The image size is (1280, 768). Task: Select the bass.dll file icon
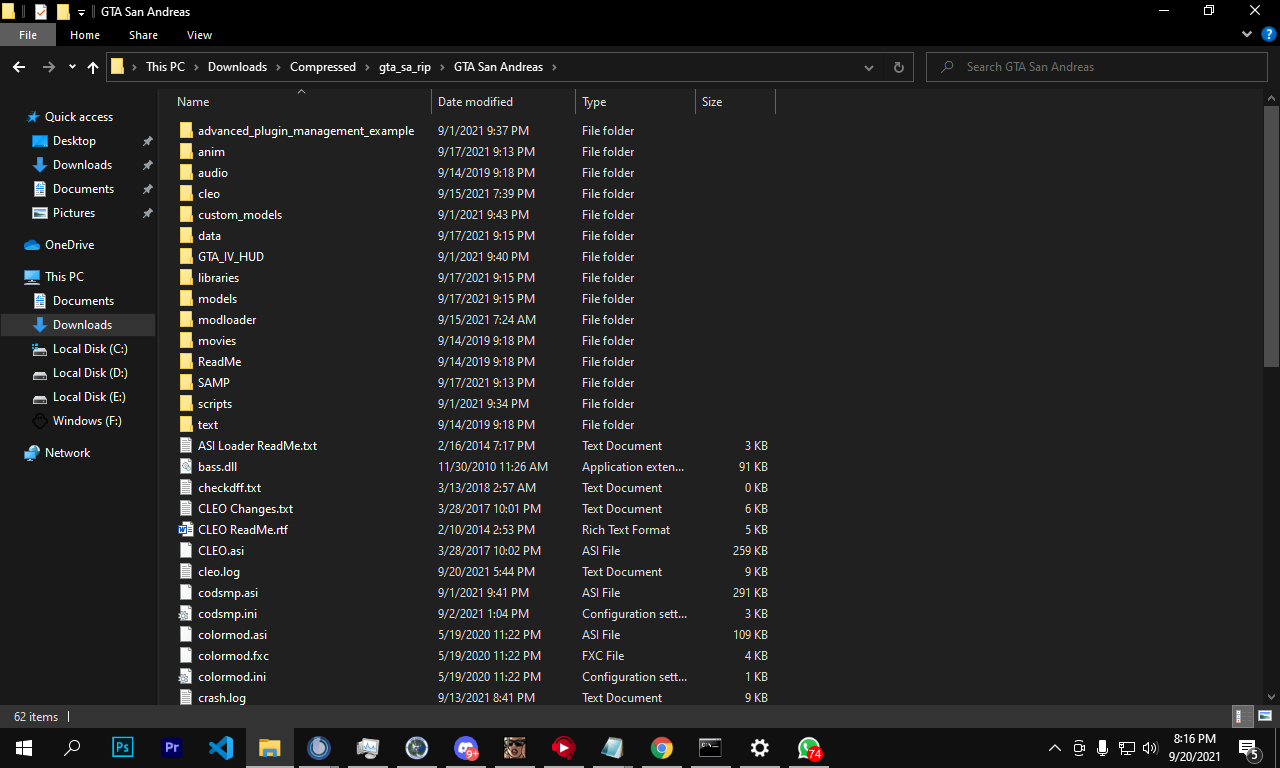185,467
